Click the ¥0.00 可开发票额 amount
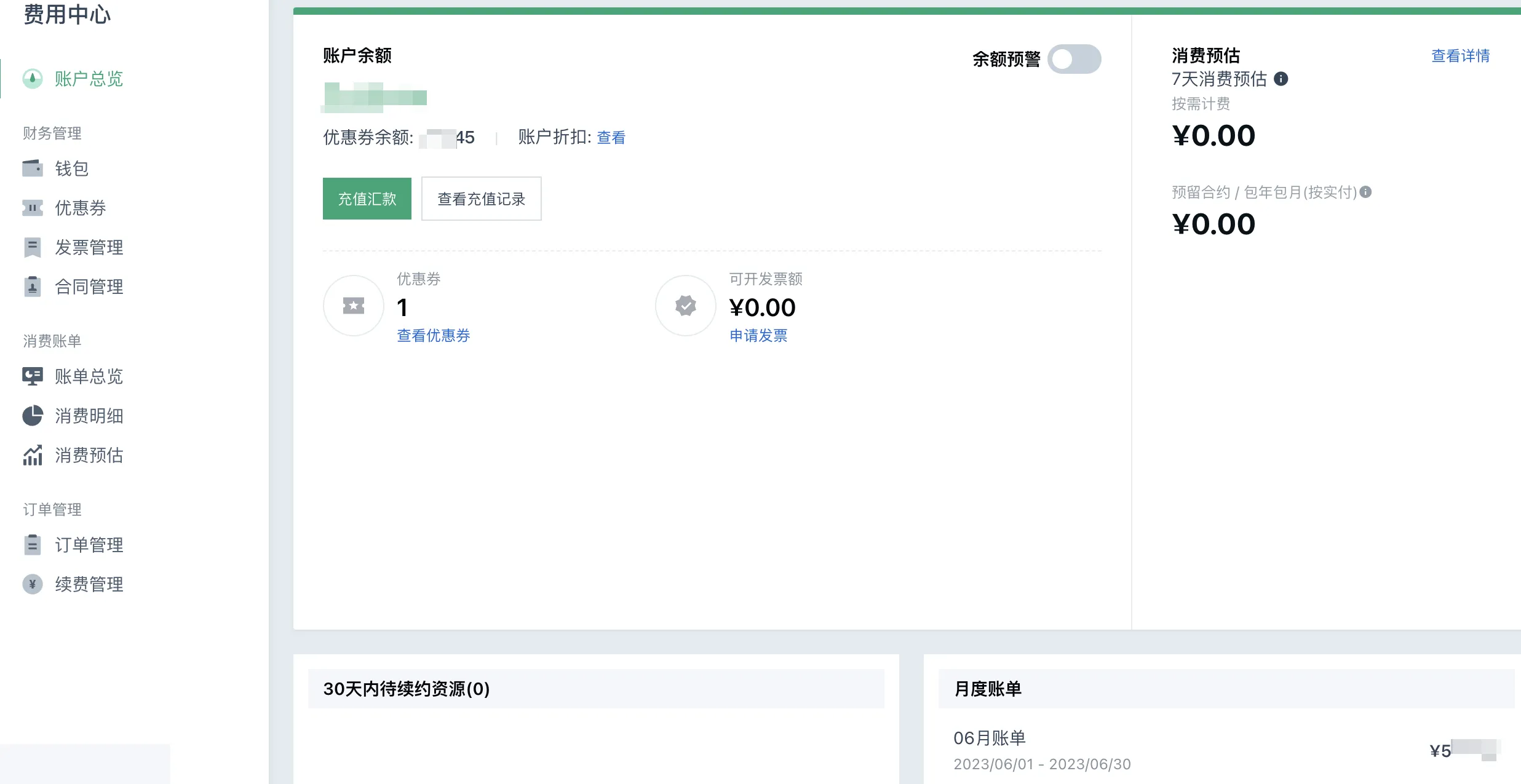 click(x=763, y=307)
